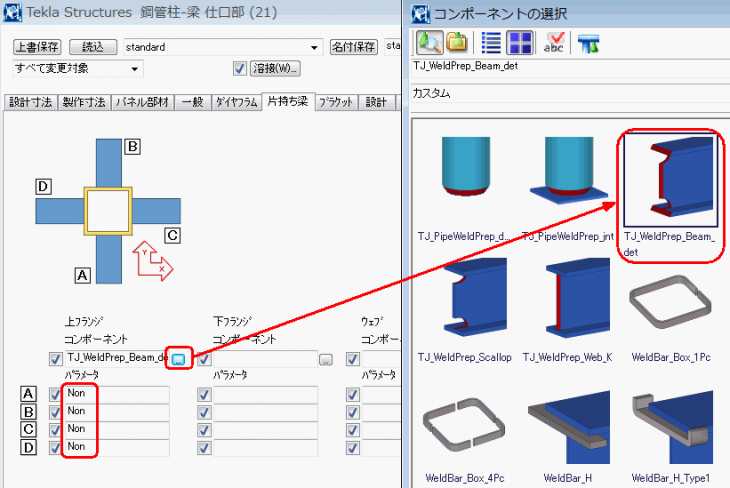This screenshot has width=730, height=488.
Task: Click browse button for 上フランジ component
Action: tap(178, 359)
